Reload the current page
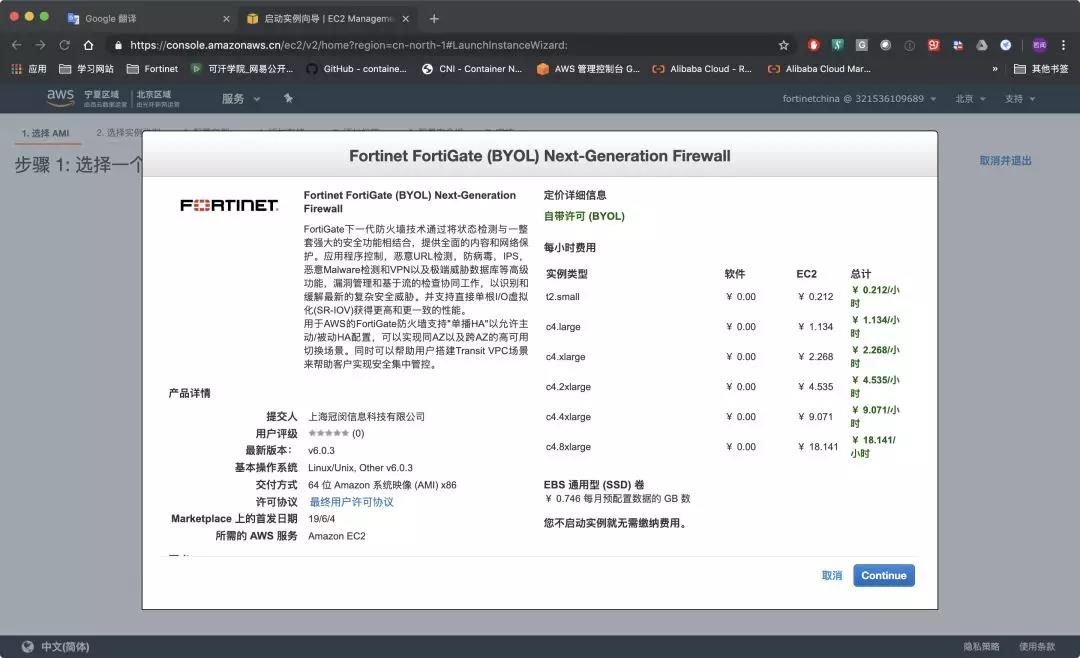Viewport: 1080px width, 658px height. click(x=64, y=45)
